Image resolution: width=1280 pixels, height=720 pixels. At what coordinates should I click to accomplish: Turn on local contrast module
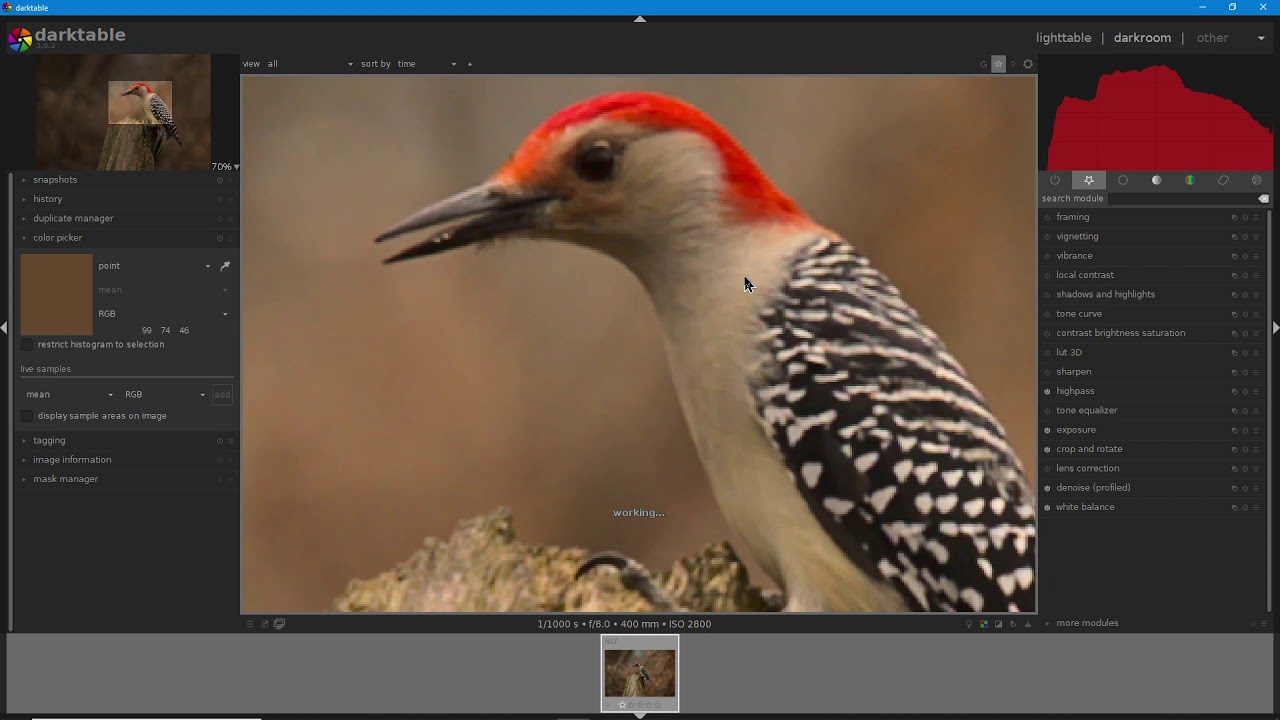pos(1047,275)
